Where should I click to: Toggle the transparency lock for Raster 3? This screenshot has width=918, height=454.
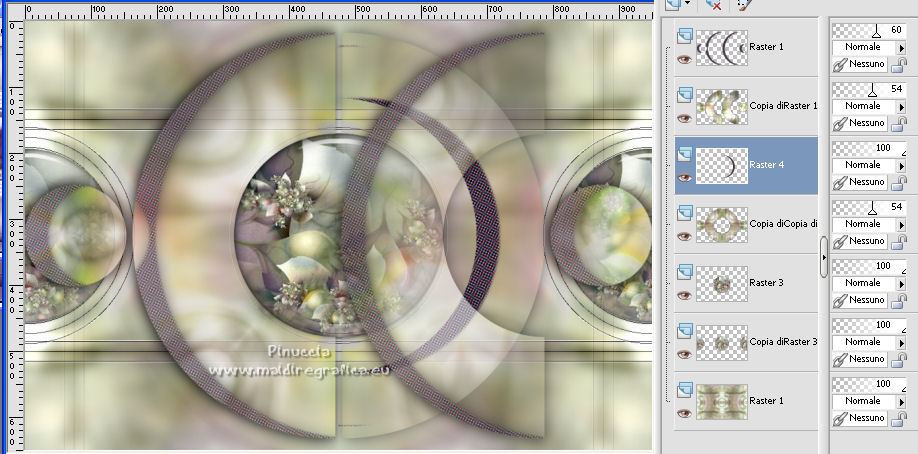tap(898, 301)
